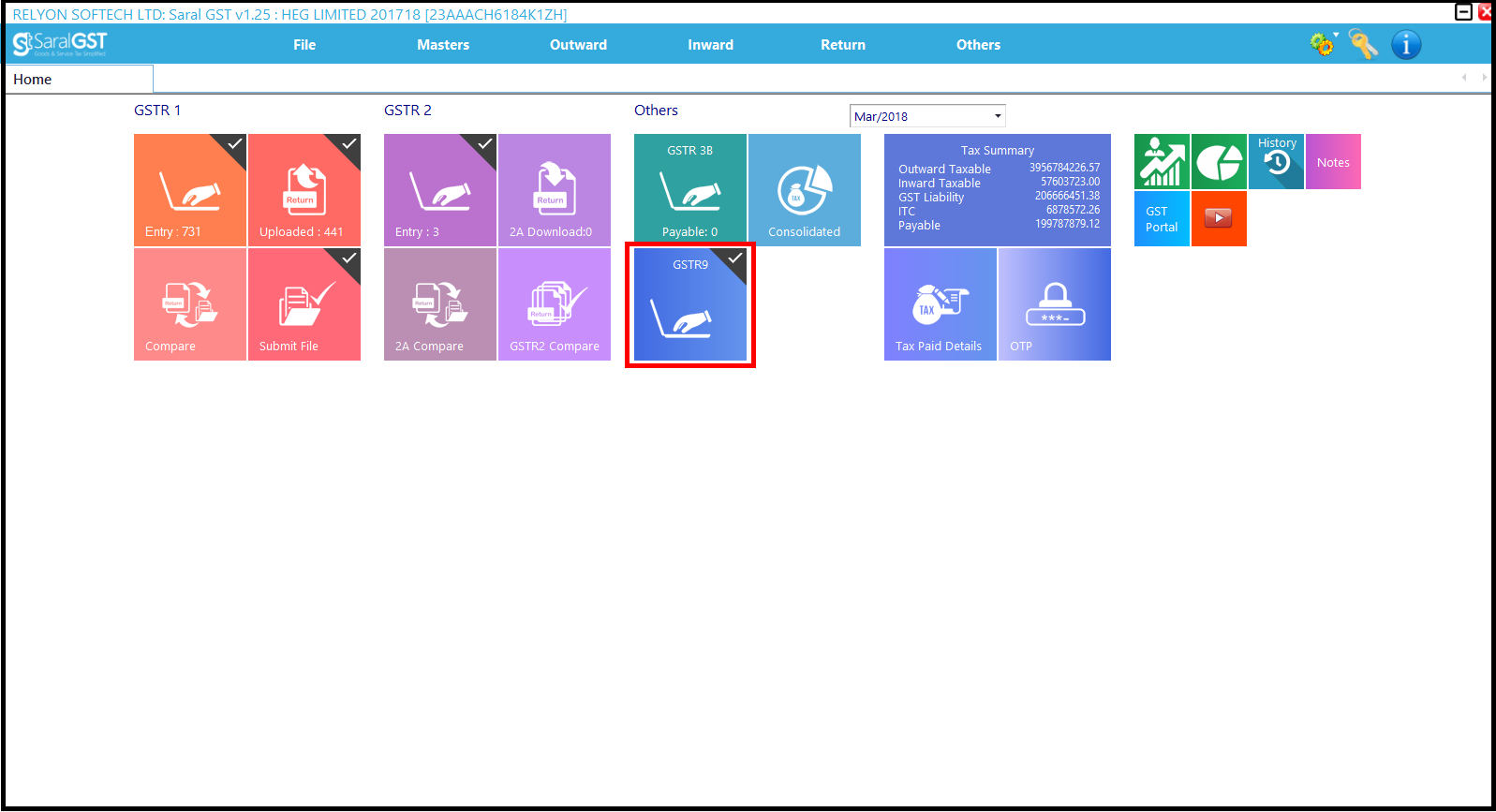Open the GSTR 1 Entry tile

pyautogui.click(x=190, y=190)
